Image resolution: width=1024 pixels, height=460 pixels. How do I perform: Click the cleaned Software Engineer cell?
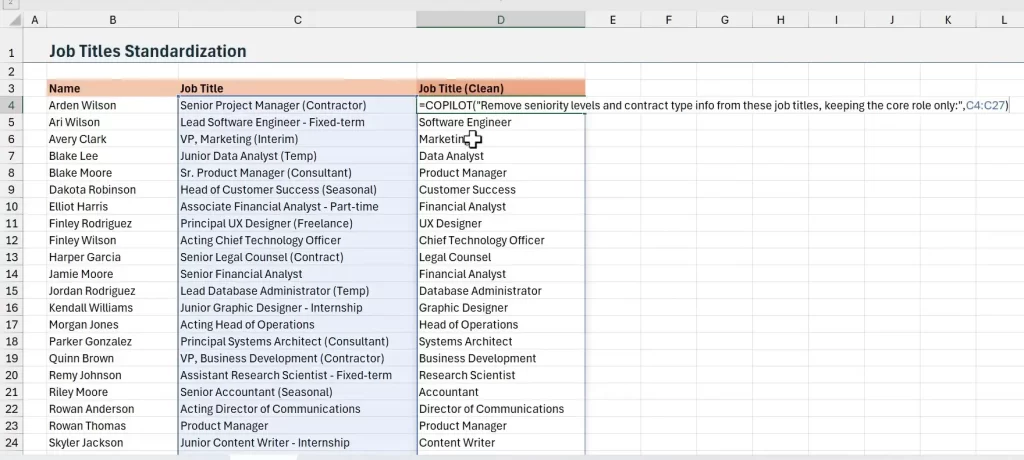point(500,122)
